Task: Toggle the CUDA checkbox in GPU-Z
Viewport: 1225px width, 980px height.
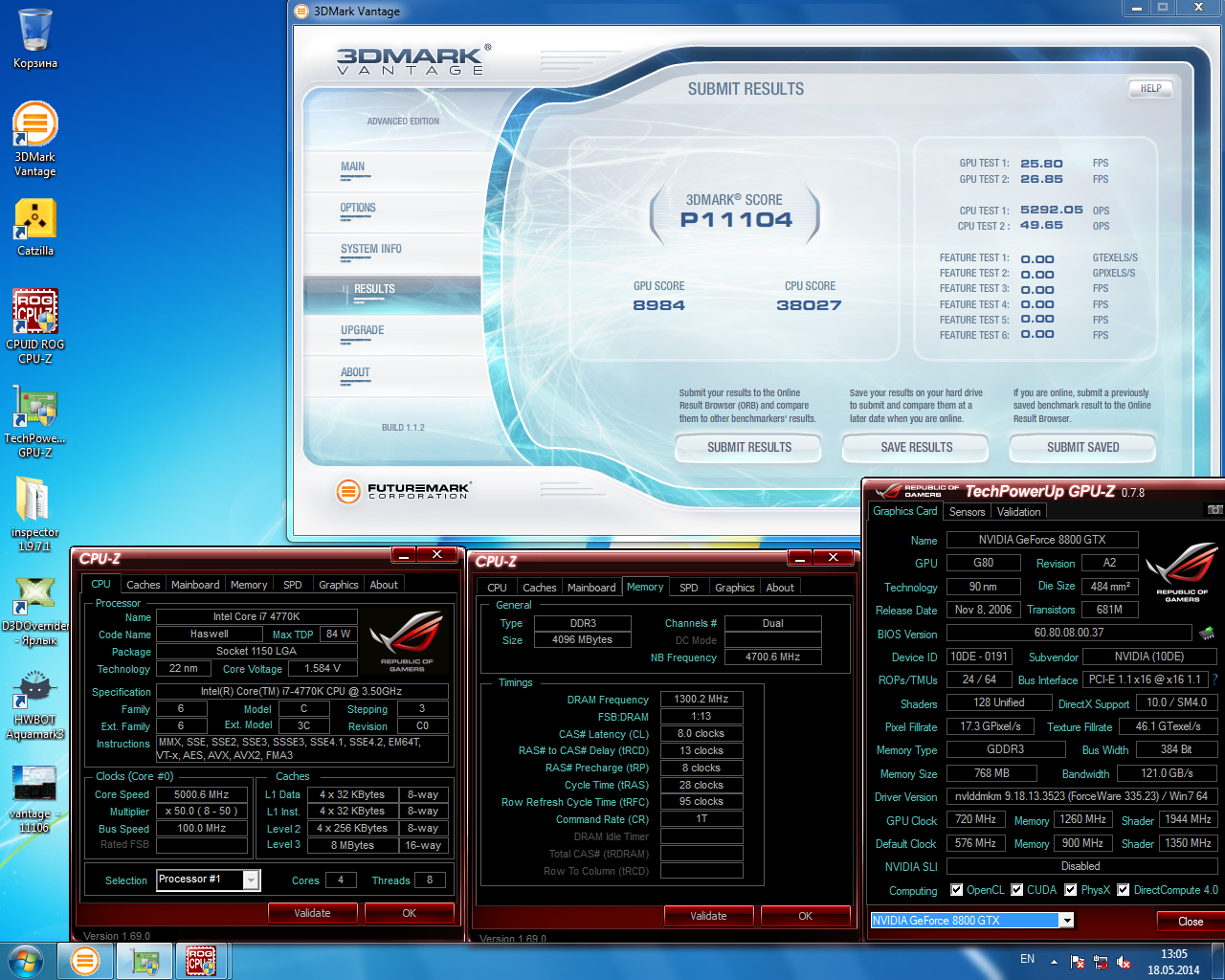Action: tap(1017, 890)
